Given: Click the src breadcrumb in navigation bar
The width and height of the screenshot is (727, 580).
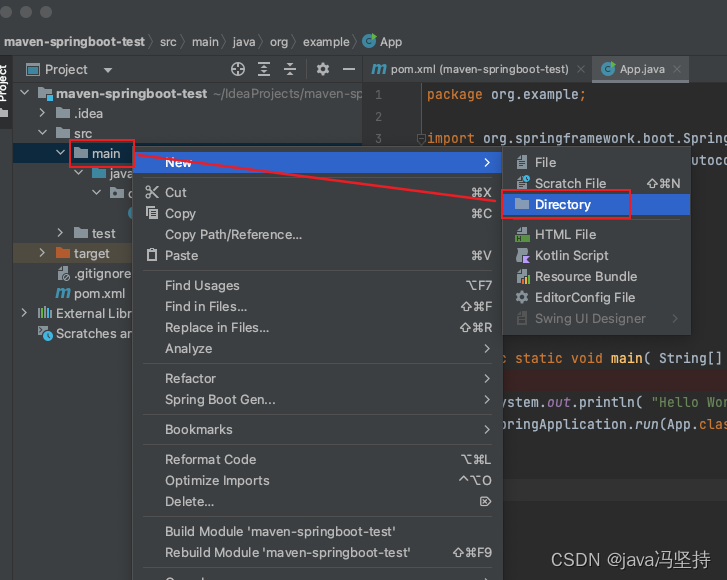Looking at the screenshot, I should pos(168,42).
